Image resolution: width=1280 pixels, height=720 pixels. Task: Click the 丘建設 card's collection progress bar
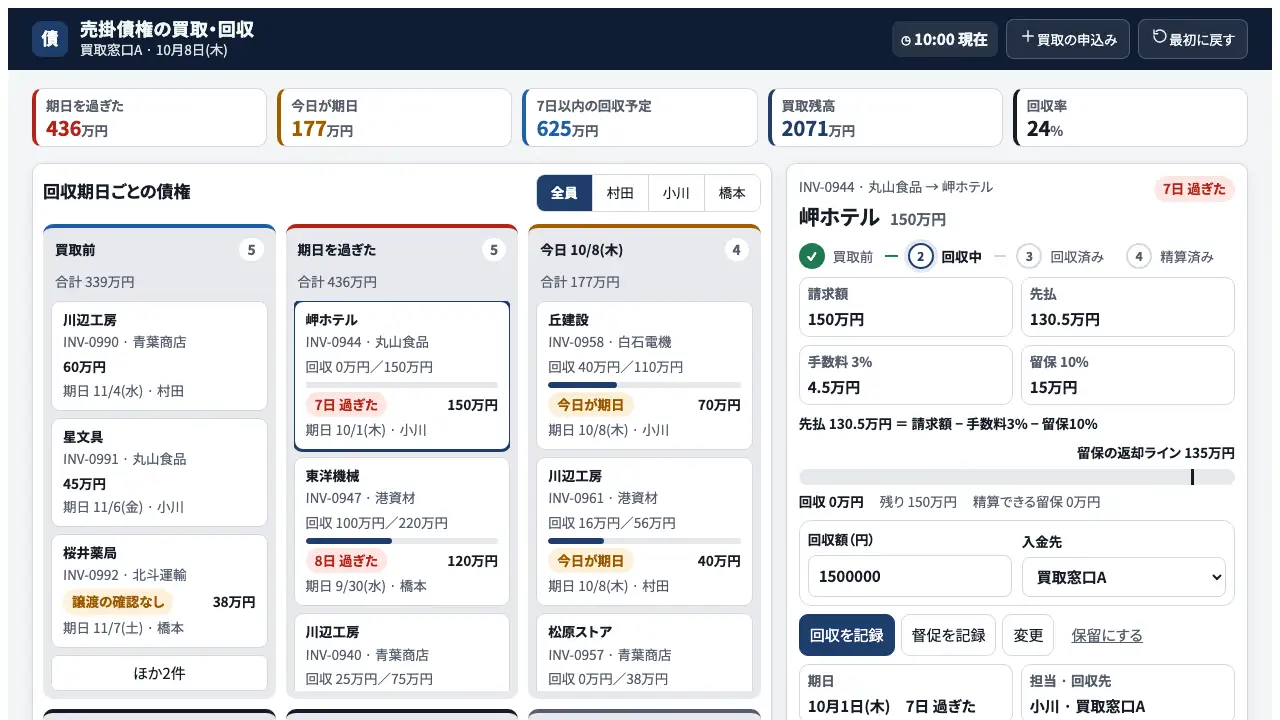click(645, 385)
